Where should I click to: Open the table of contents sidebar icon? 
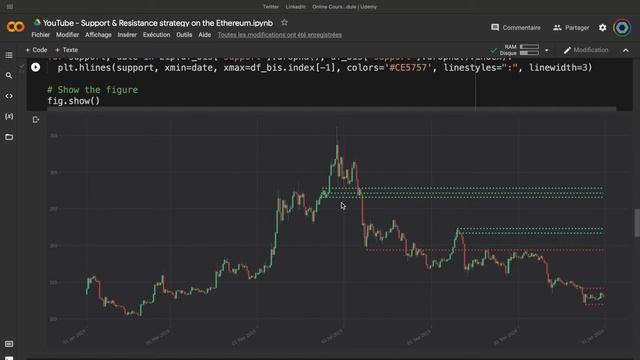tap(9, 55)
